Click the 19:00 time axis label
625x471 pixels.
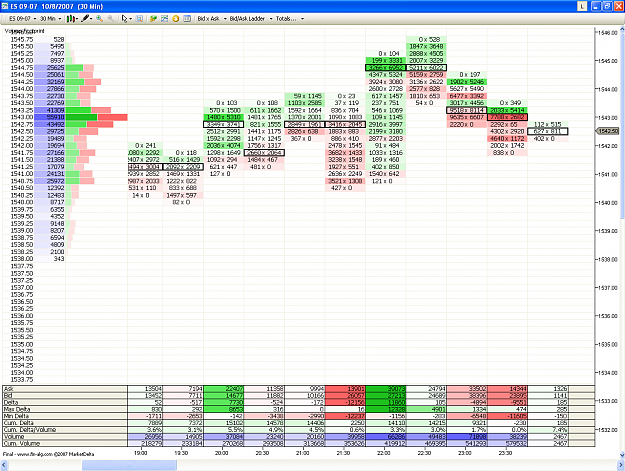140,453
